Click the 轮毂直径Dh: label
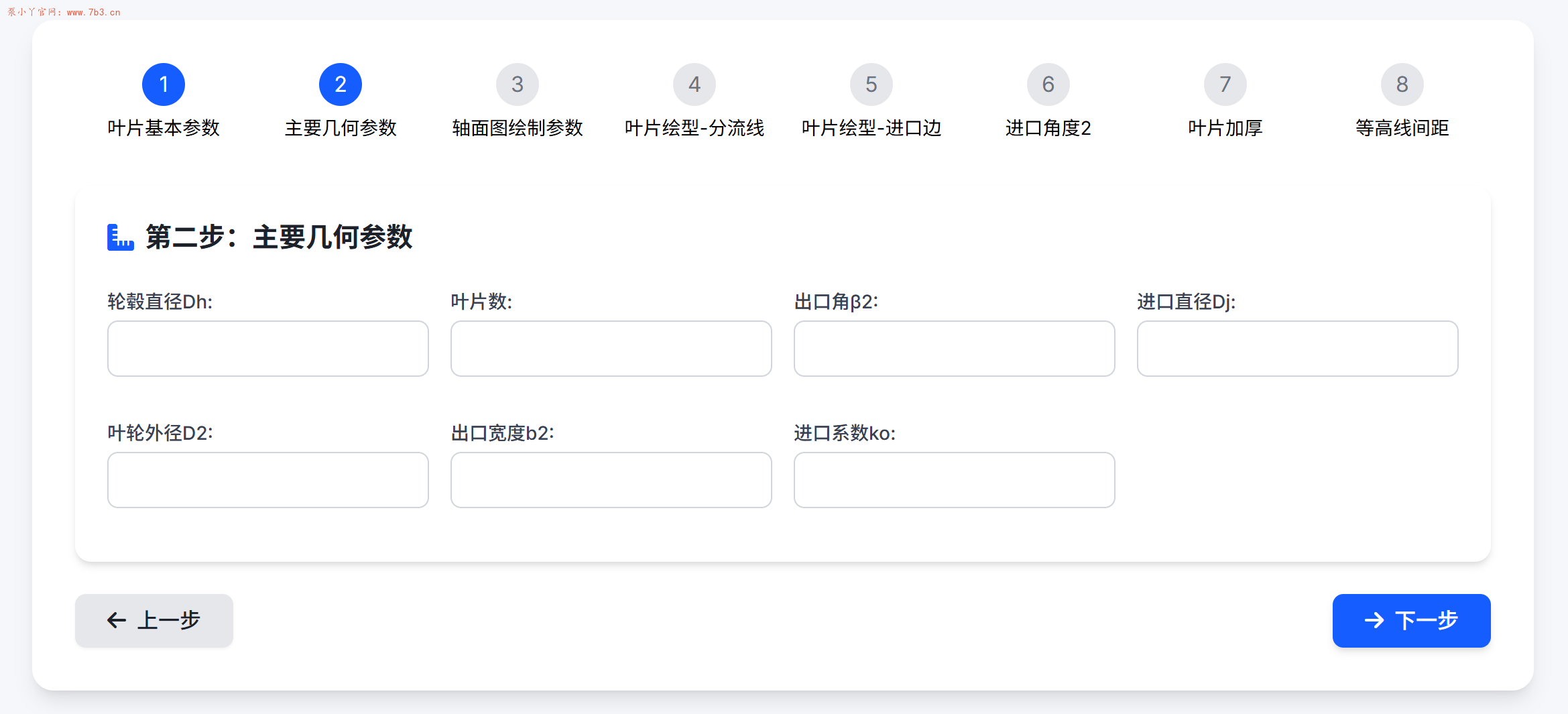This screenshot has width=1568, height=714. click(x=160, y=302)
